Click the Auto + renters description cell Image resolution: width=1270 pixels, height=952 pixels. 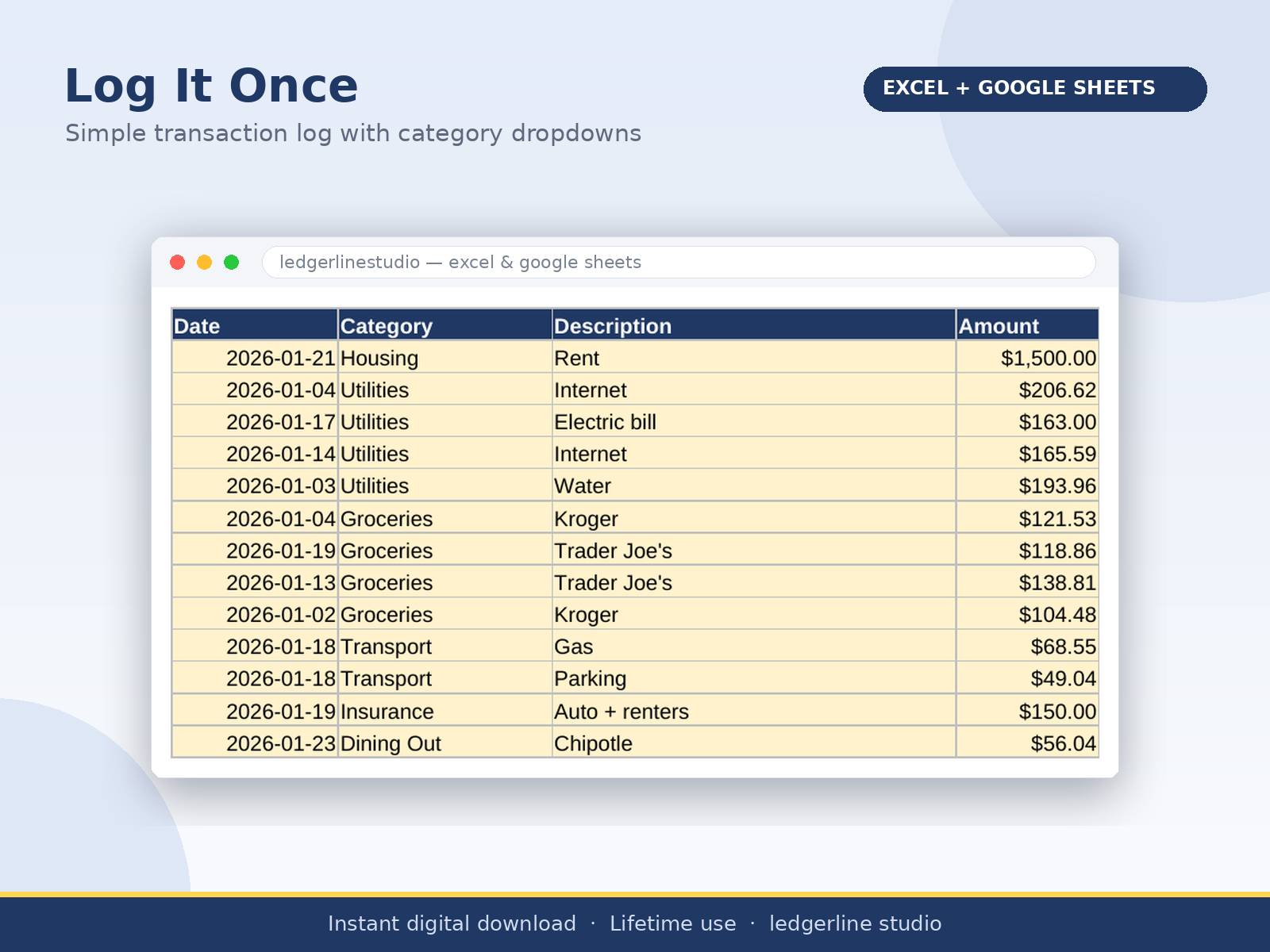[754, 711]
